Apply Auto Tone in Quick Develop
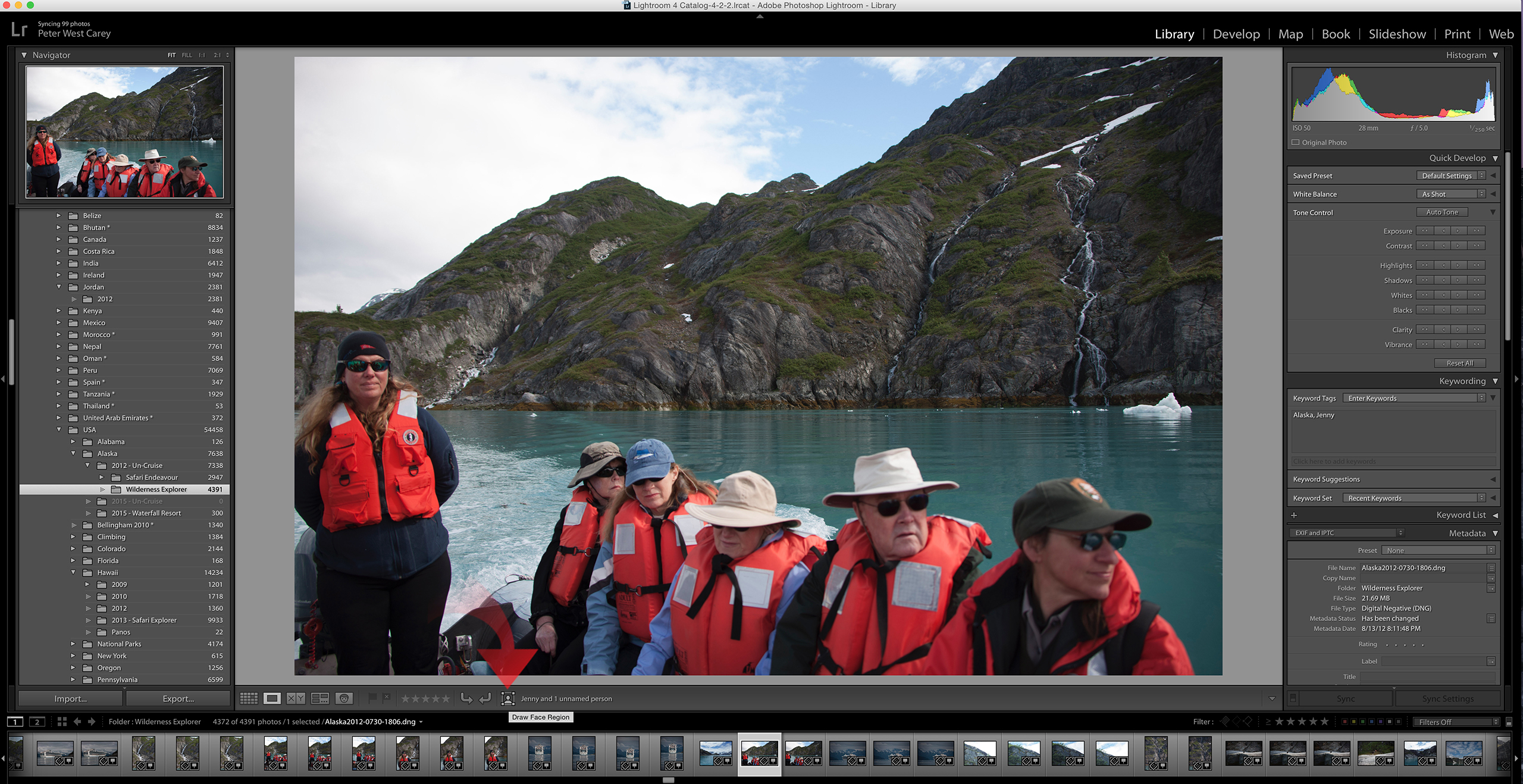This screenshot has height=784, width=1523. pos(1442,212)
